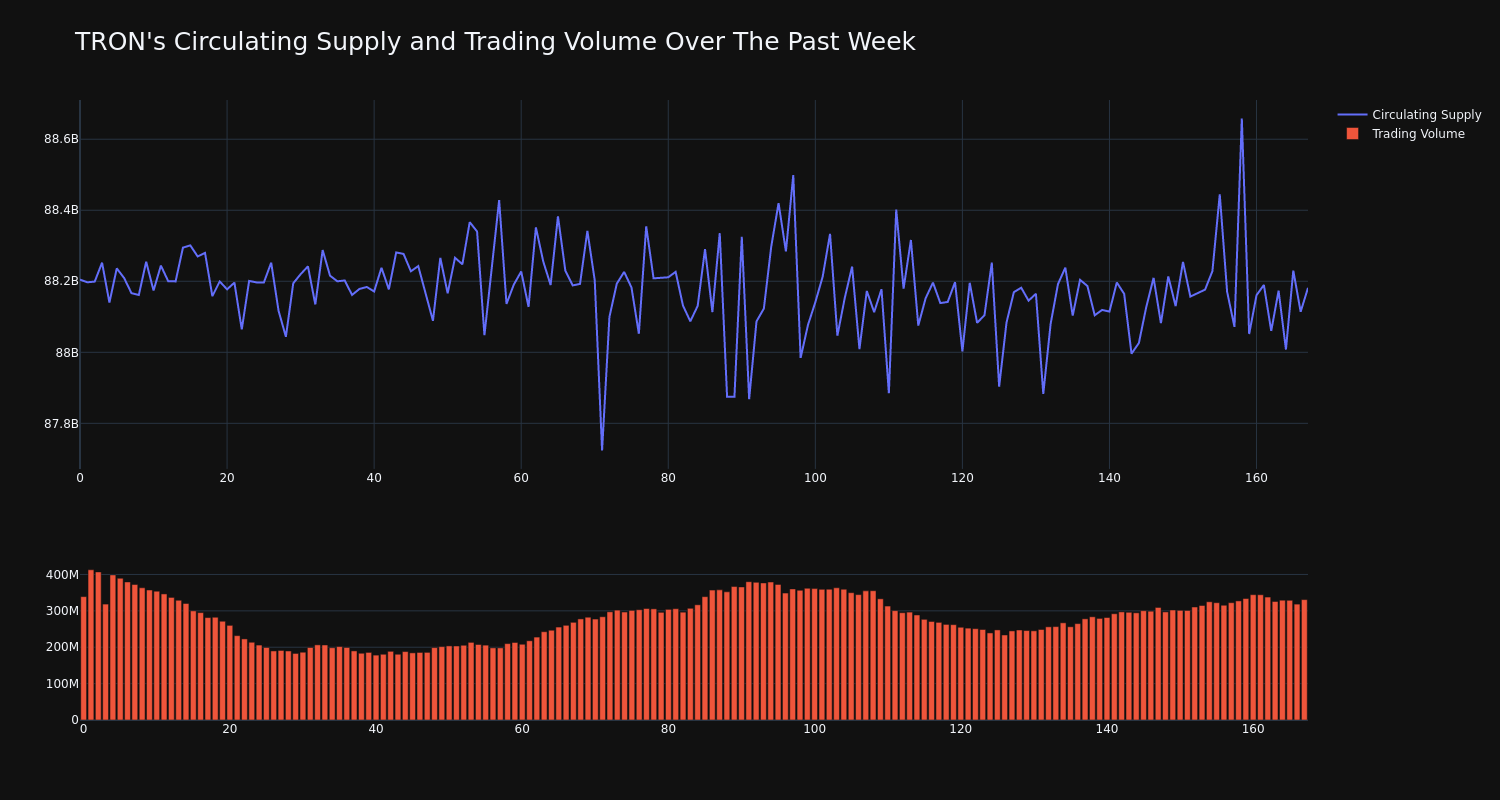Click the highest supply line peak near 158
This screenshot has width=1500, height=800.
click(x=1242, y=120)
